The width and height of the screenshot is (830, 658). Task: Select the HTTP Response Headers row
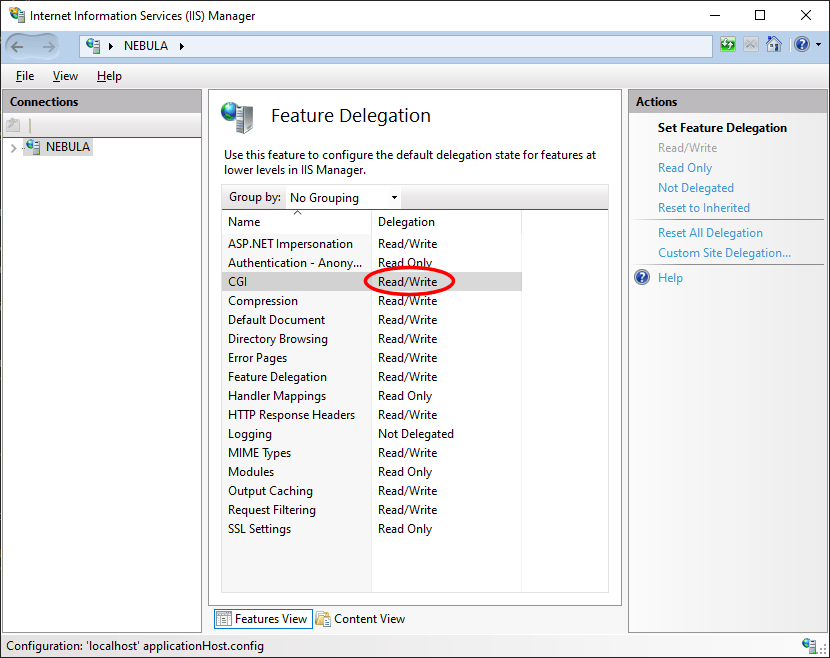pyautogui.click(x=372, y=415)
